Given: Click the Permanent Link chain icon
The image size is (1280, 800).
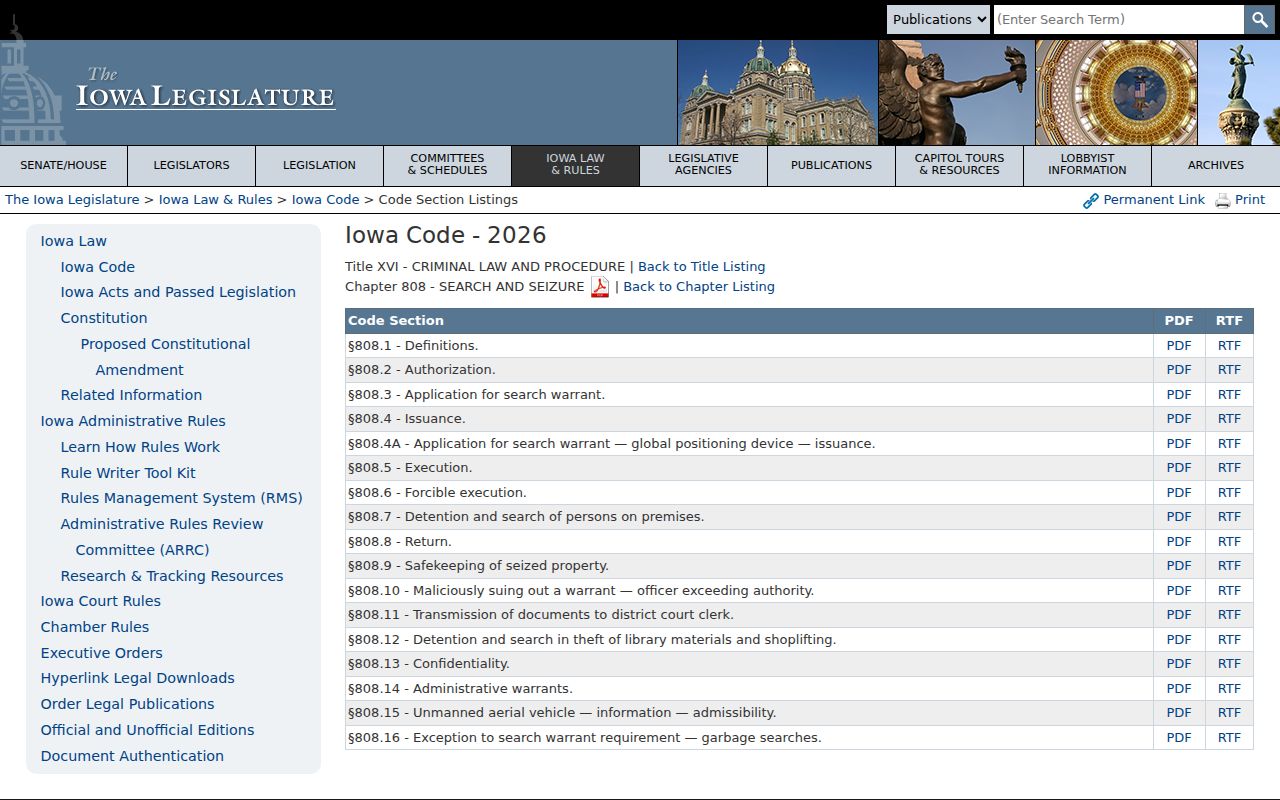Looking at the screenshot, I should [1091, 201].
